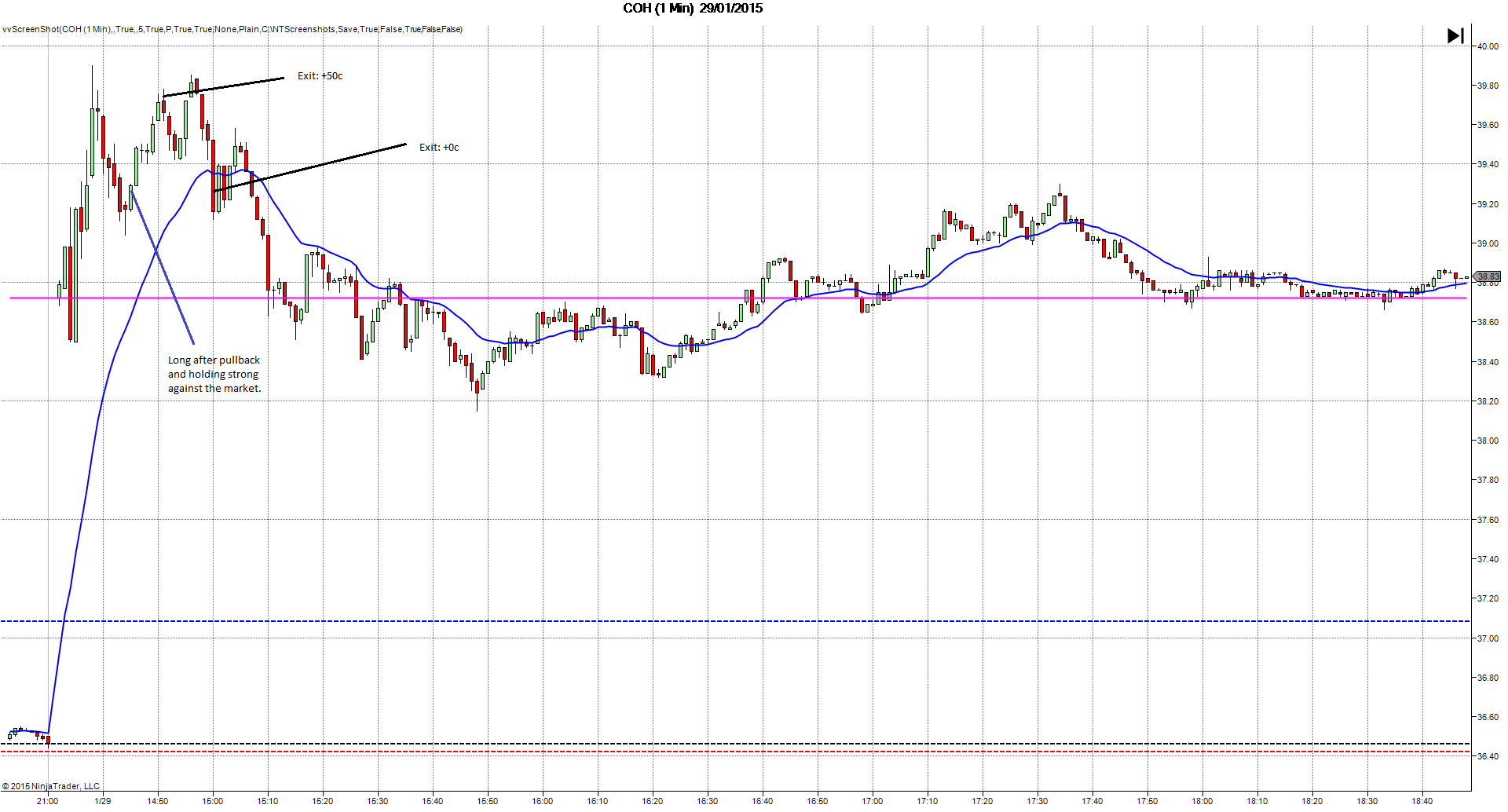
Task: Click the 37.80 price axis label
Action: click(x=1488, y=480)
